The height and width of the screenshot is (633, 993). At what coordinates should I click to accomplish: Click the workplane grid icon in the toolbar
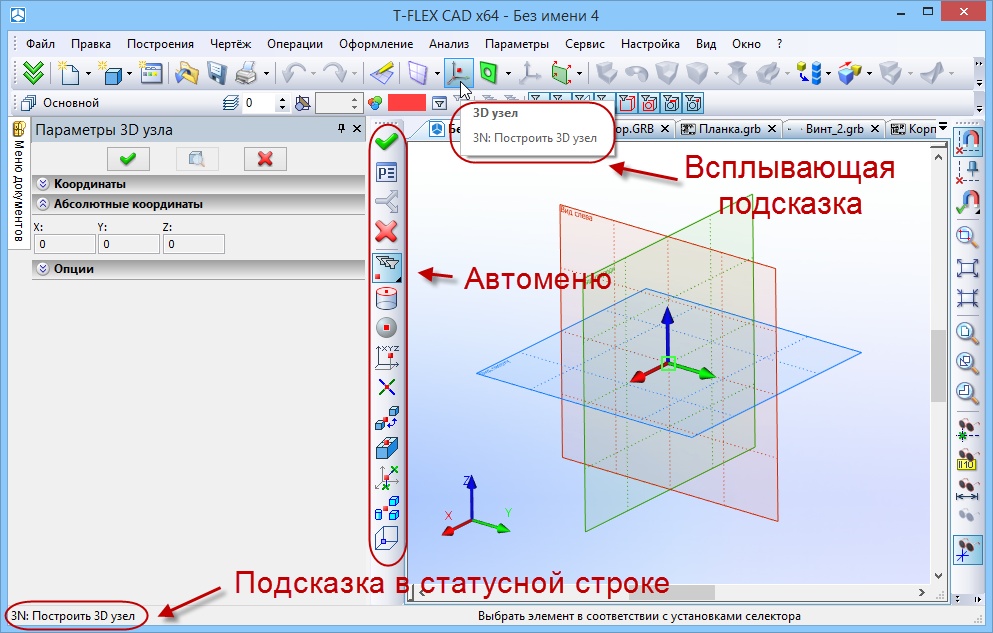[x=418, y=73]
